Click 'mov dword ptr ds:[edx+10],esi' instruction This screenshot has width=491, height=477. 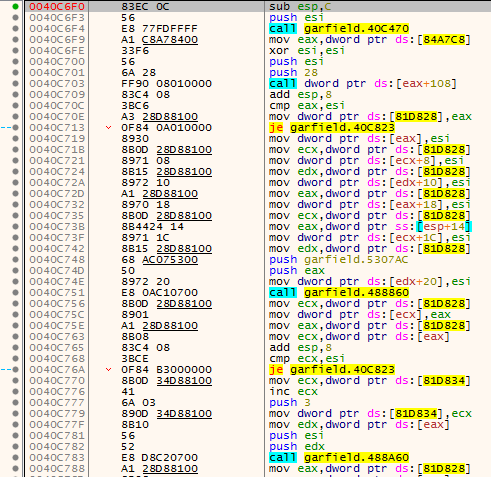point(370,183)
